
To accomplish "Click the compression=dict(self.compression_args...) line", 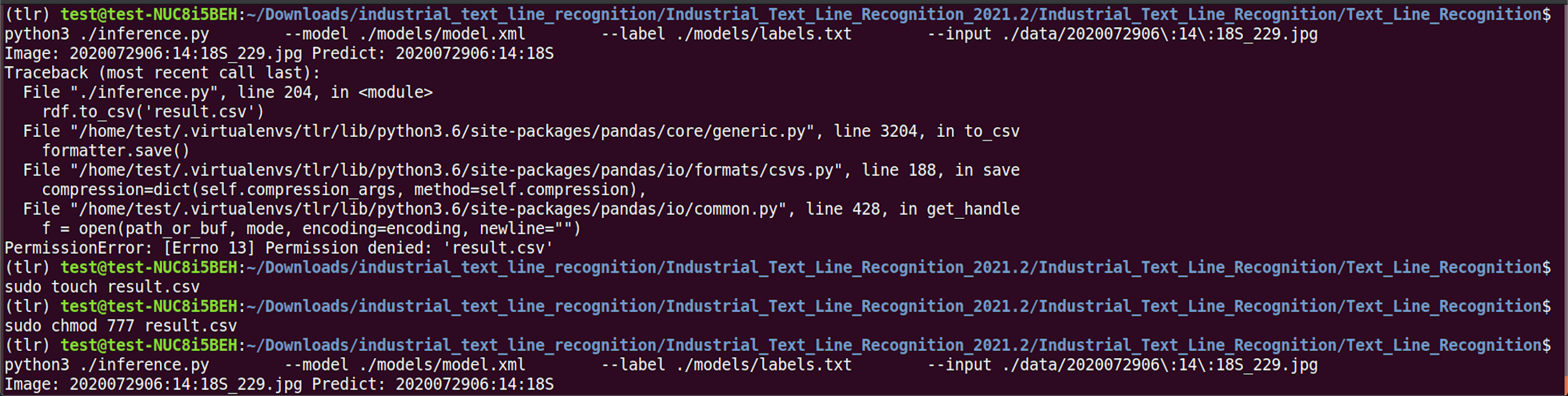I will (x=344, y=190).
